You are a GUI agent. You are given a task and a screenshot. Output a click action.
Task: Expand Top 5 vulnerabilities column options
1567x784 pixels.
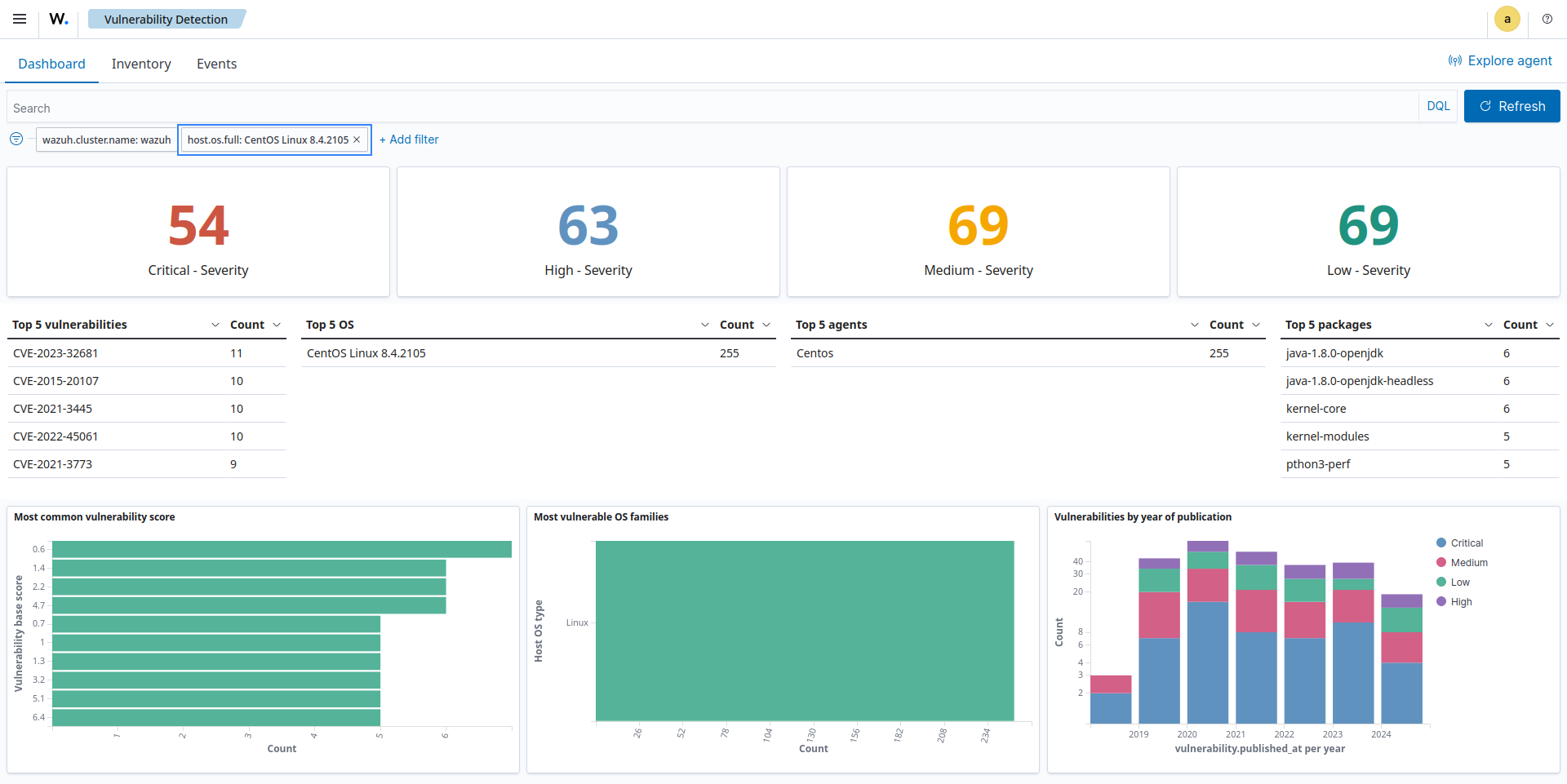tap(215, 325)
